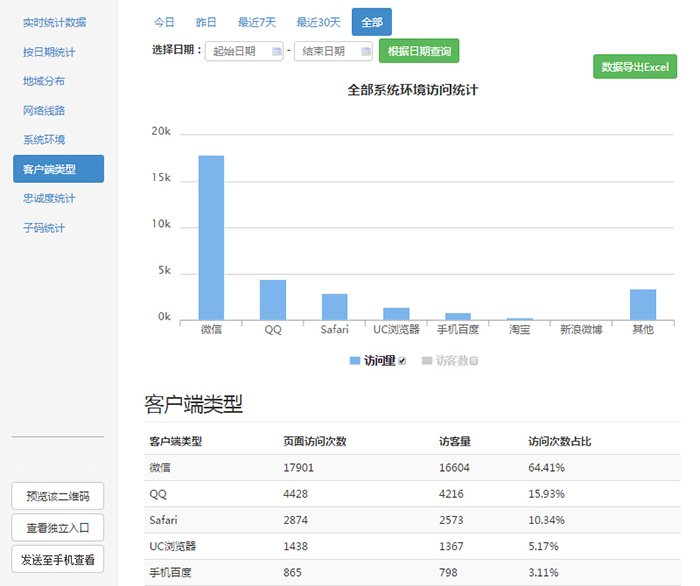Open calendar icon in 起始日期 field
This screenshot has height=586, width=700.
point(276,51)
